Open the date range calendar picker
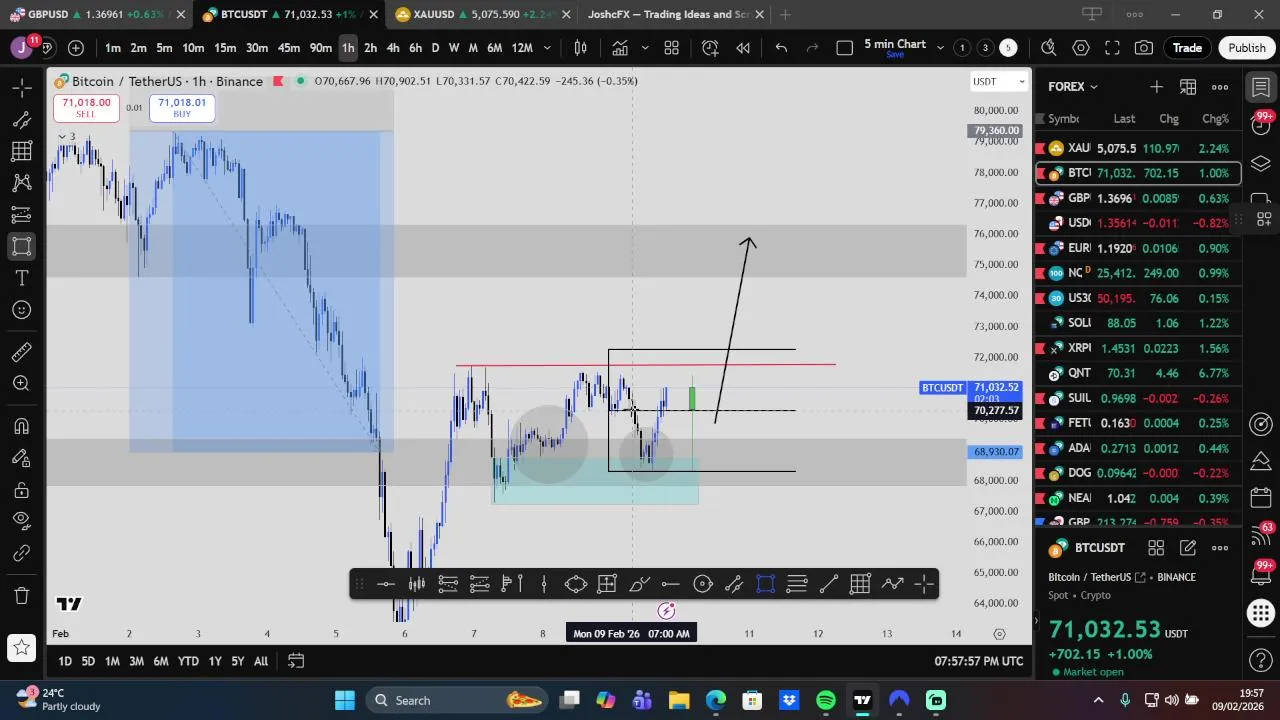The image size is (1280, 720). click(x=296, y=661)
